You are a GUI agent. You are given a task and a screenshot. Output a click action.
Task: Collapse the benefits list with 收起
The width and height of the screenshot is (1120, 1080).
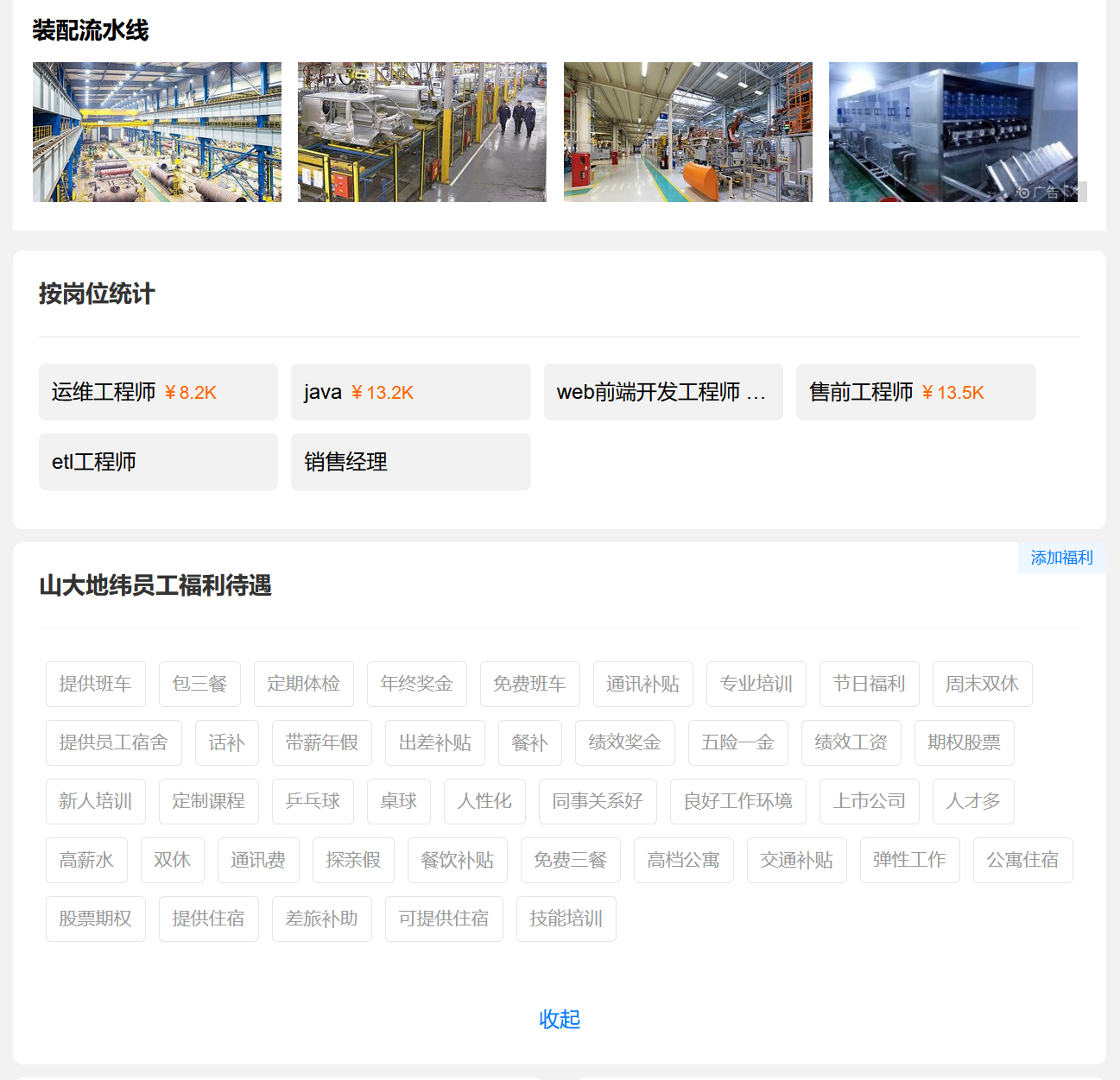click(x=560, y=1020)
